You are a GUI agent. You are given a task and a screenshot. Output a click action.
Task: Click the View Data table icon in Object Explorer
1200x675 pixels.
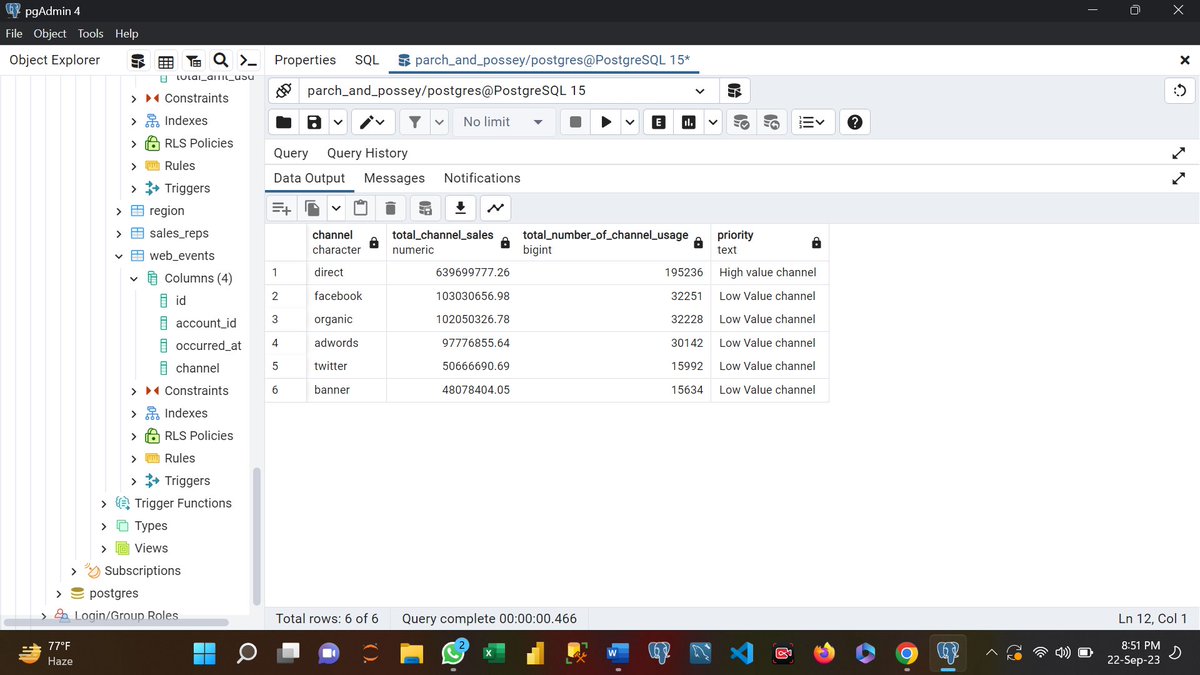tap(166, 61)
